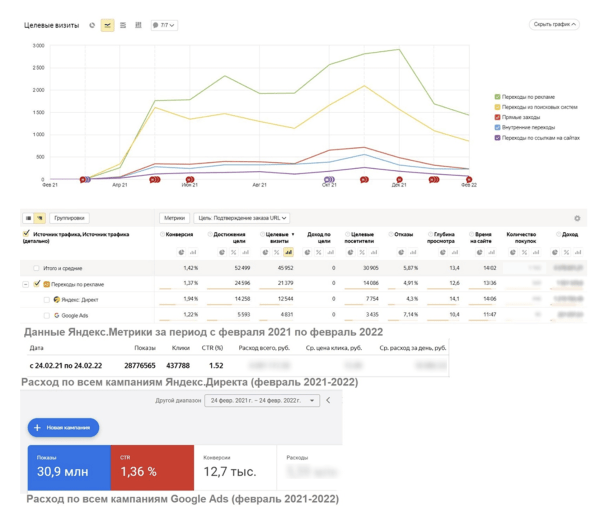Click annotation marker at Дек 21

(x=399, y=179)
